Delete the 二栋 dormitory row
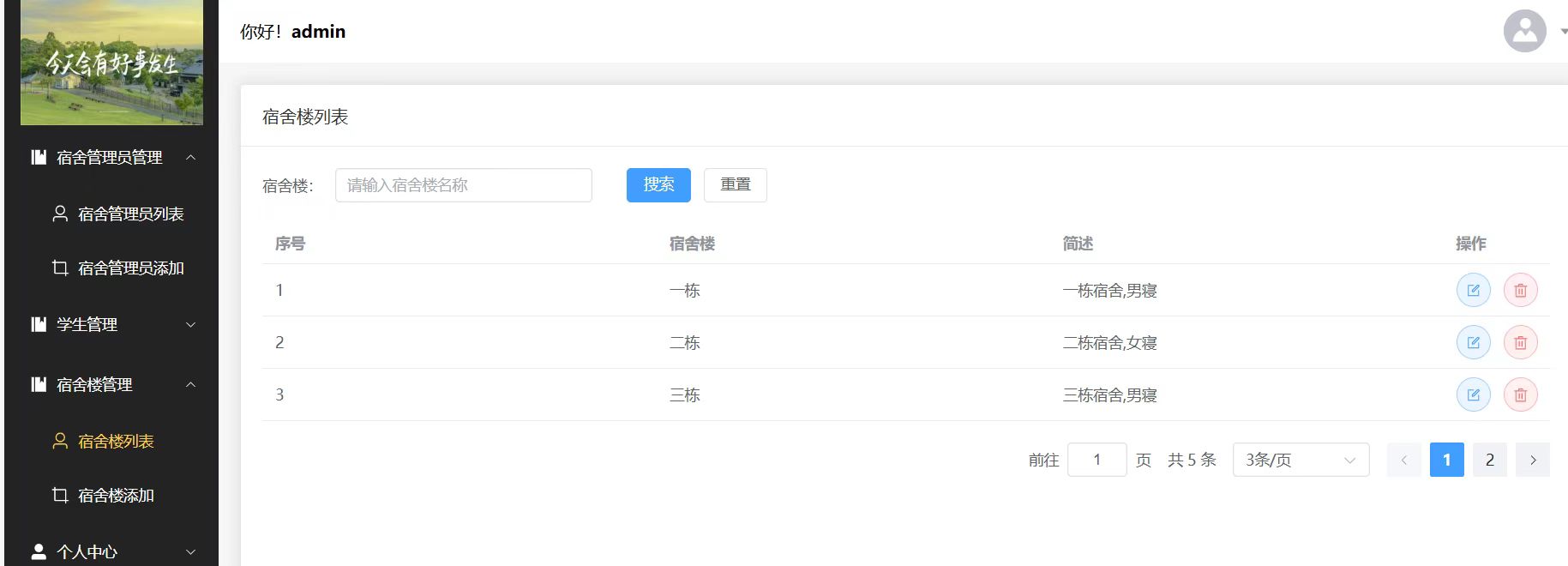This screenshot has width=1568, height=566. 1520,343
